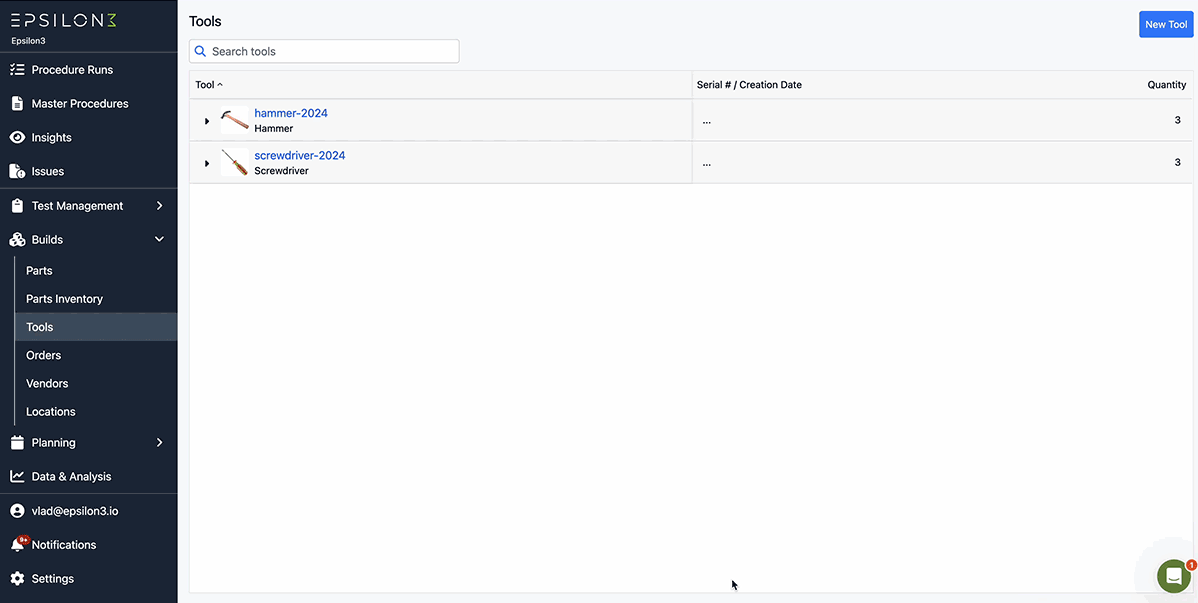Open Settings via the gear icon
This screenshot has height=603, width=1198.
(x=16, y=578)
